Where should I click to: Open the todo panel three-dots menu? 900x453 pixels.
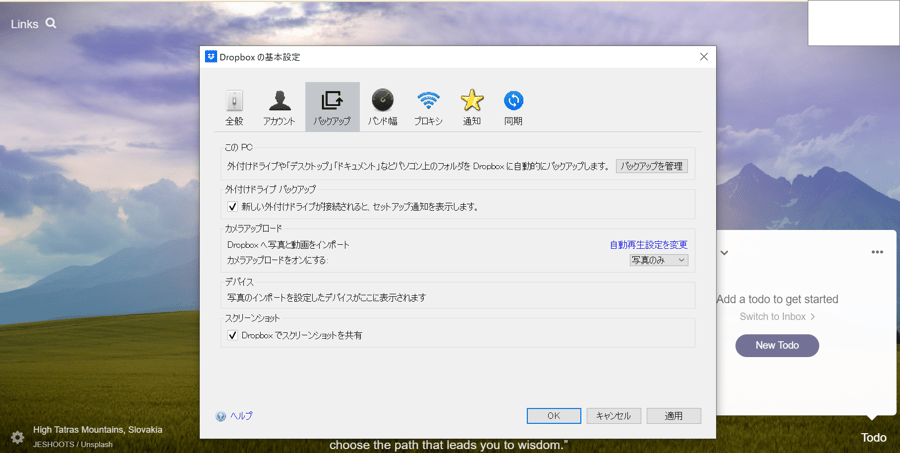(877, 252)
